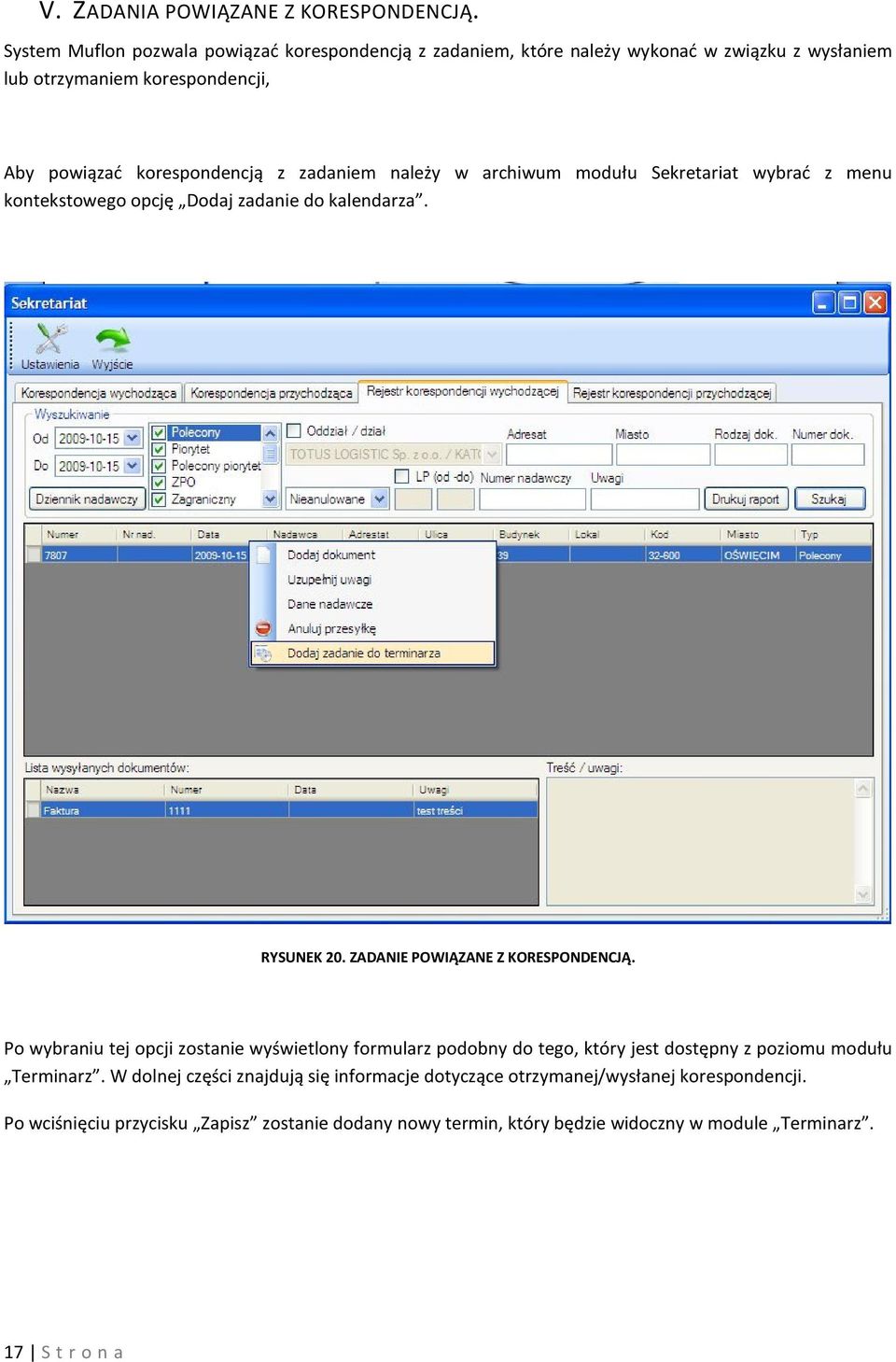The width and height of the screenshot is (896, 1362).
Task: Toggle the Piorytet checkbox
Action: pyautogui.click(x=159, y=449)
